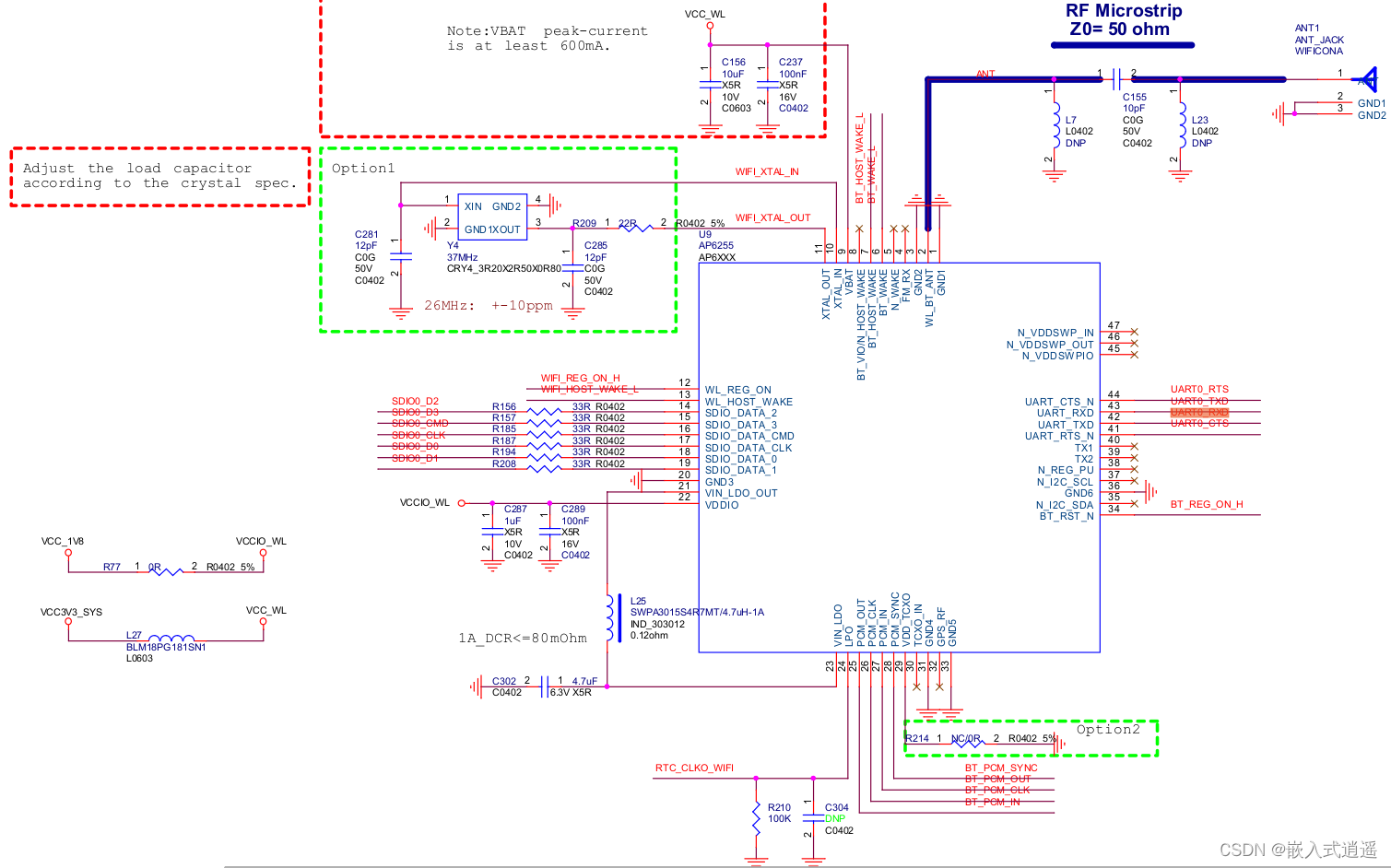1391x868 pixels.
Task: Click the antenna symbol near ANT1
Action: point(1368,78)
